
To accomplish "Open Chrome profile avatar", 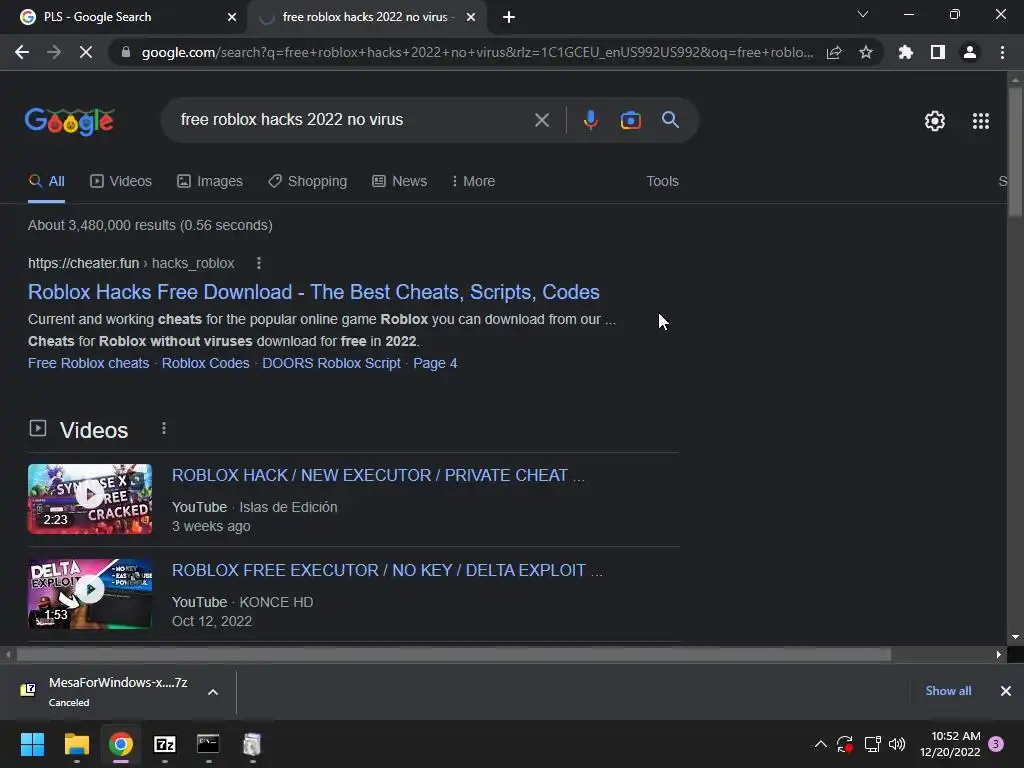I will click(x=970, y=52).
